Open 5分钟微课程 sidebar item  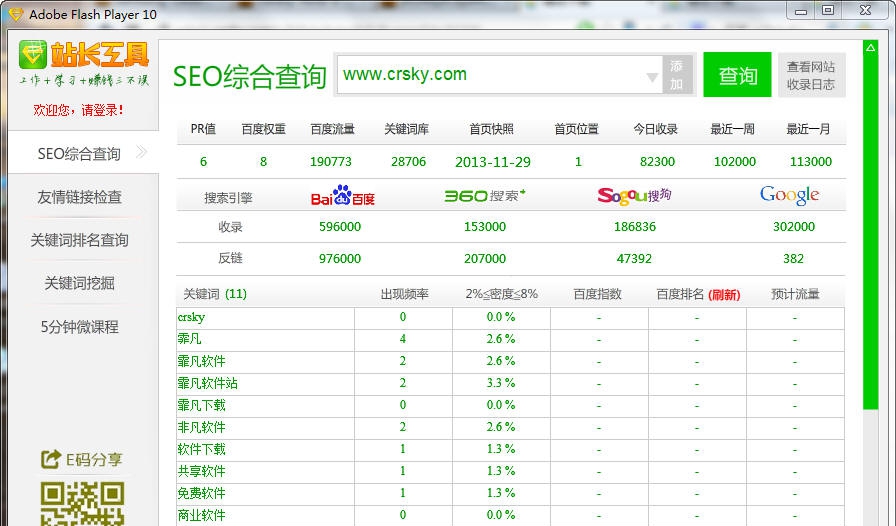point(79,326)
